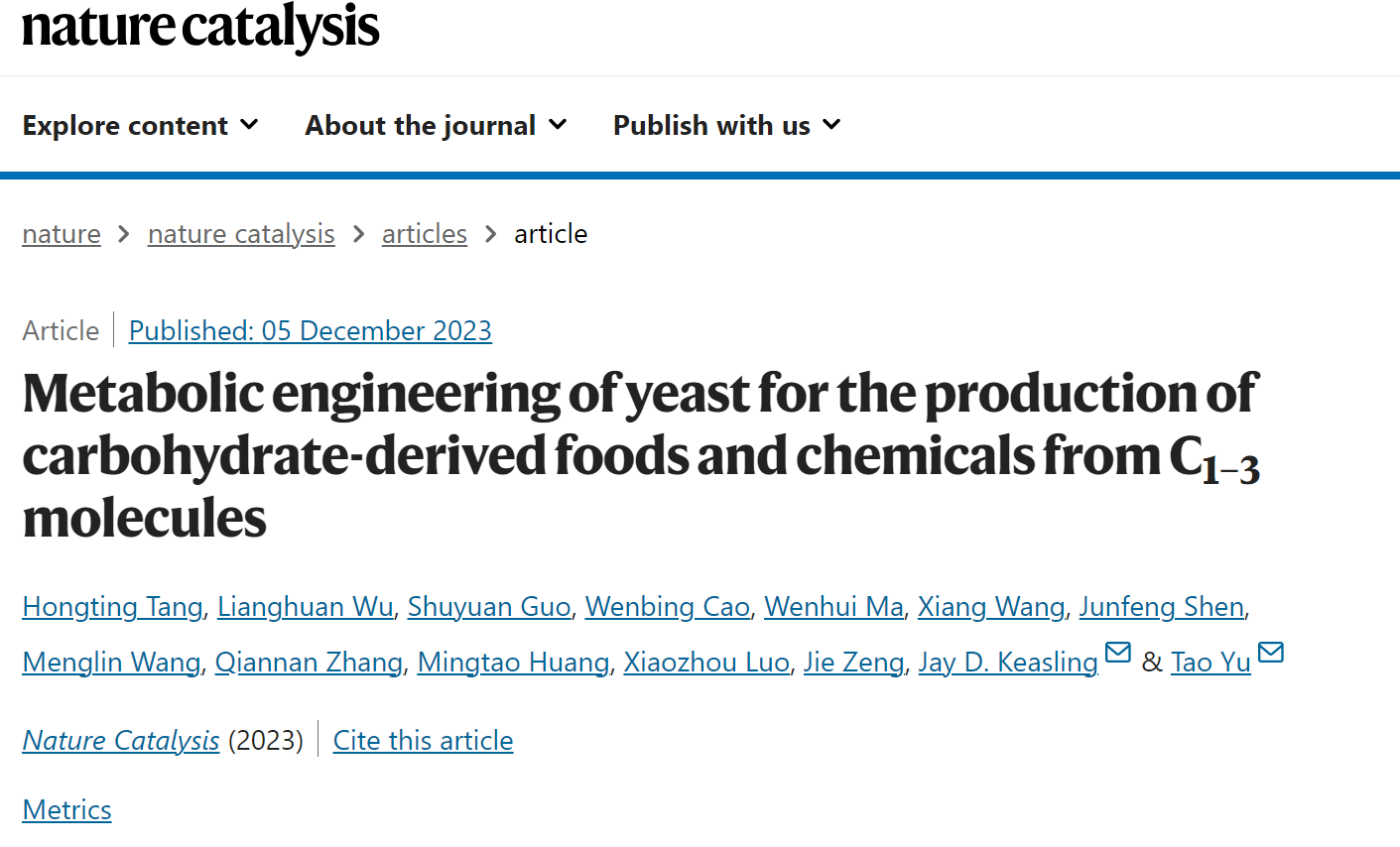Image resolution: width=1400 pixels, height=847 pixels.
Task: Go to the nature catalysis breadcrumb link
Action: 241,234
